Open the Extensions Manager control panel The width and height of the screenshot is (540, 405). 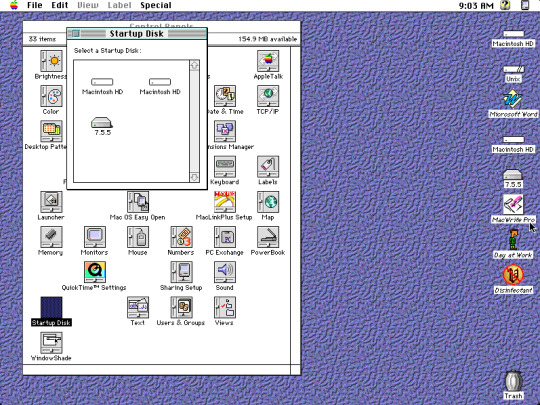pos(225,132)
